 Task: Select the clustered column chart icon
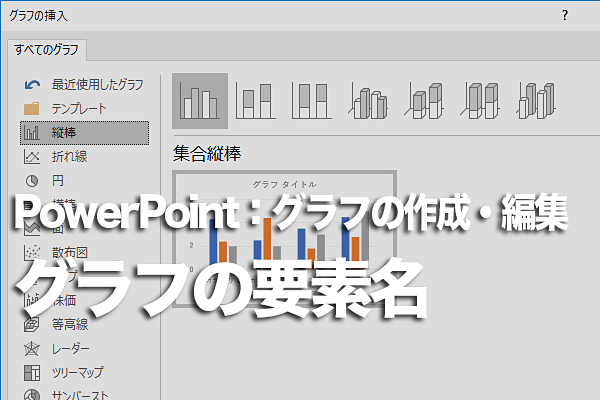pos(200,101)
